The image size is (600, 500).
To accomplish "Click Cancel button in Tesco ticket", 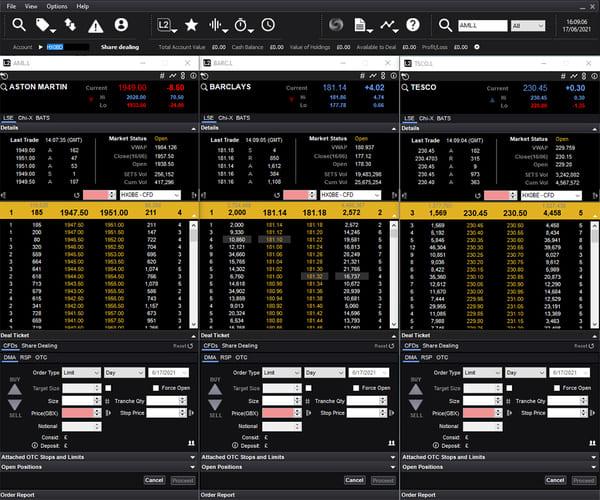I will (x=555, y=480).
